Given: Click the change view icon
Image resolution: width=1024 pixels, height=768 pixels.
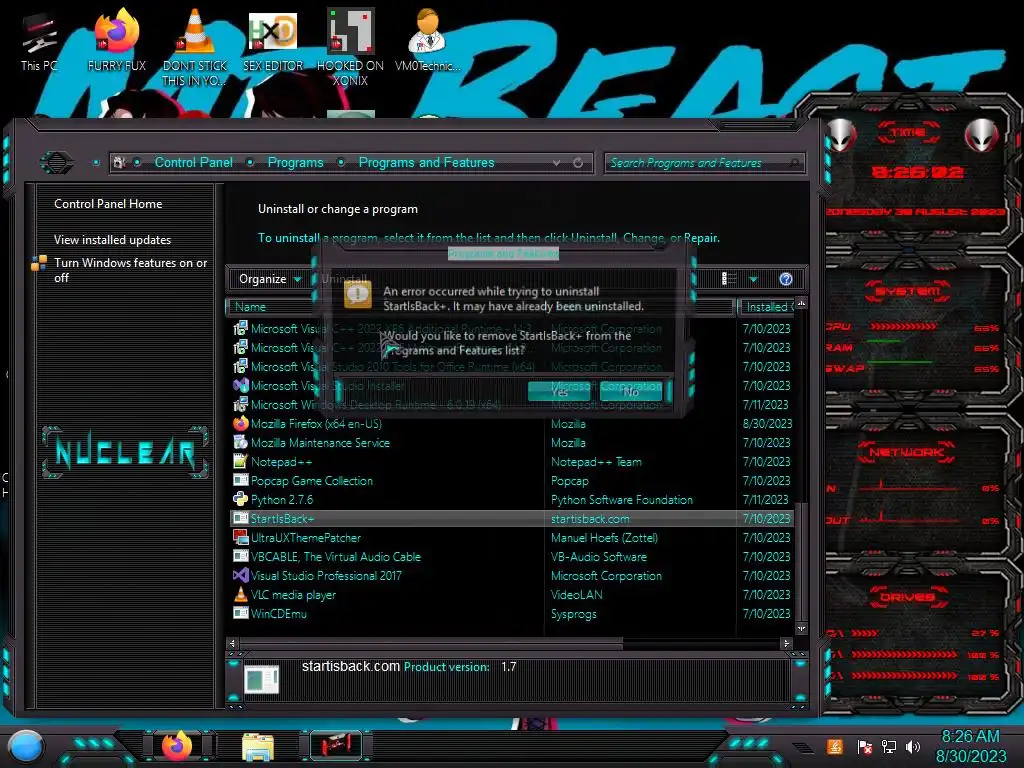Looking at the screenshot, I should (x=729, y=280).
